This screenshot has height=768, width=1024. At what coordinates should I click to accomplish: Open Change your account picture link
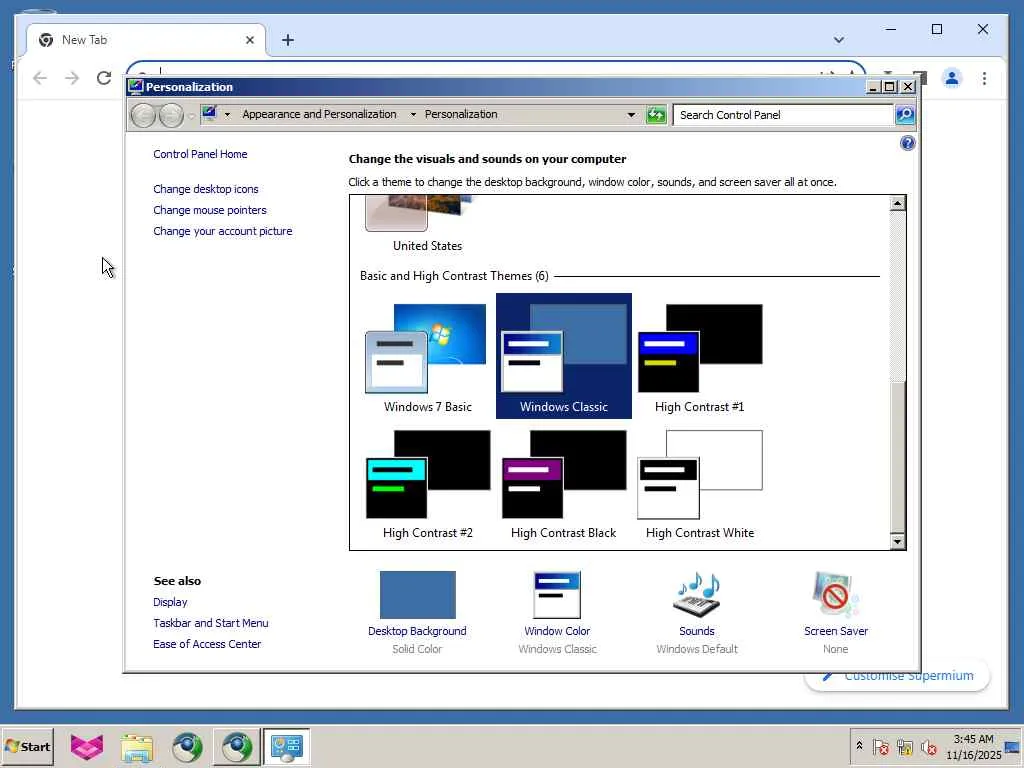coord(223,231)
